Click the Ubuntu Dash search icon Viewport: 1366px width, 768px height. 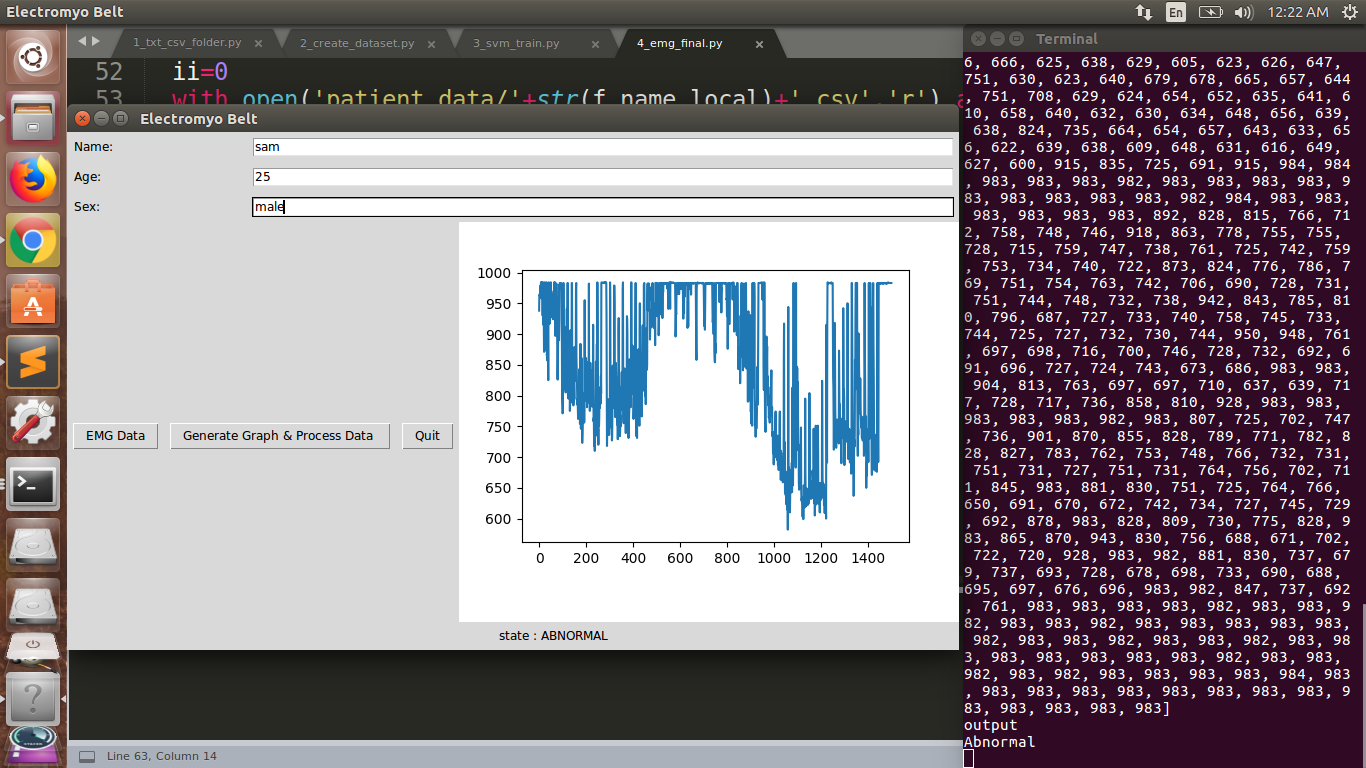tap(33, 57)
